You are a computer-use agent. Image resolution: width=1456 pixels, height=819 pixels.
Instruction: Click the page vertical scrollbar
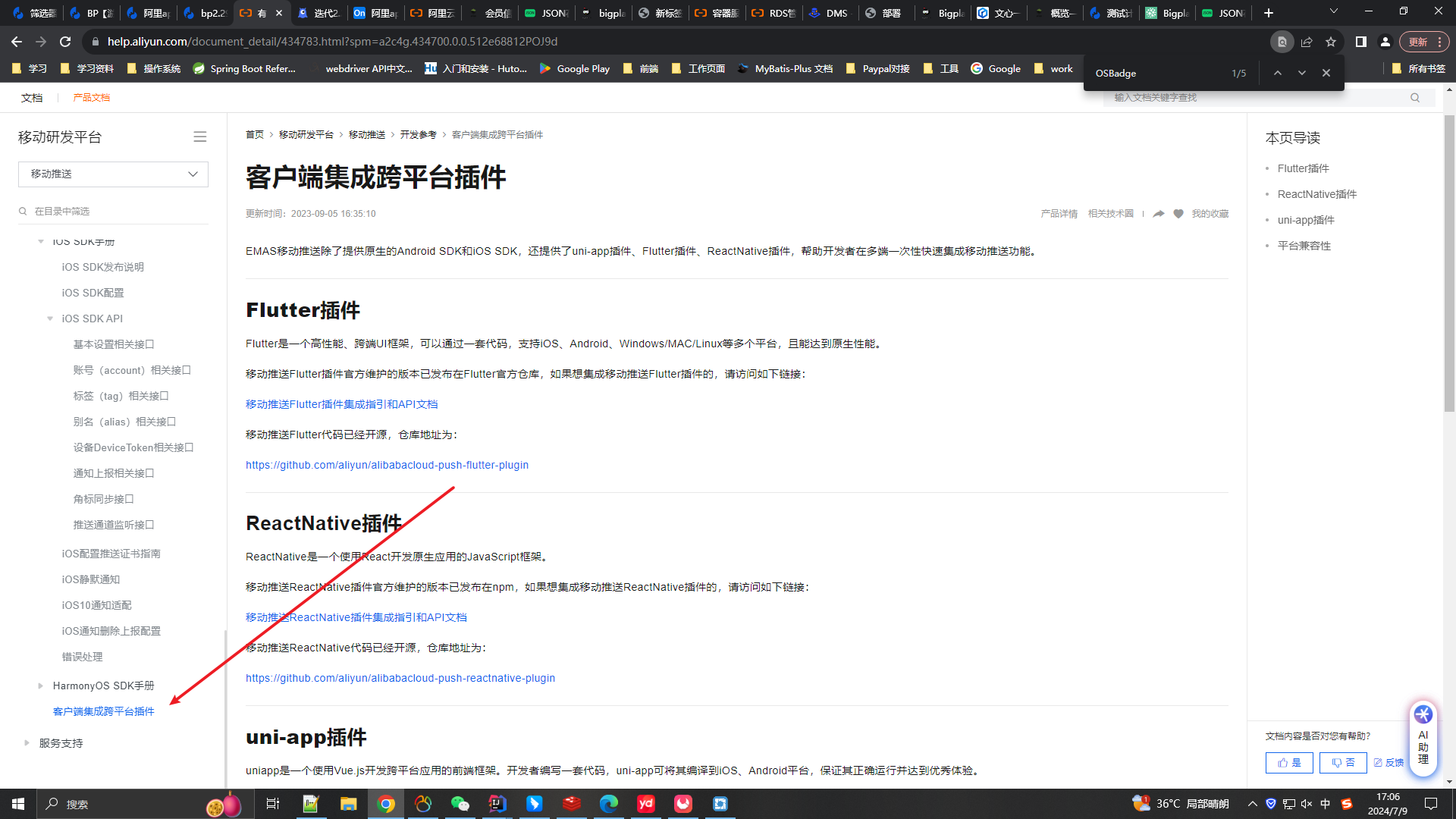(1449, 263)
